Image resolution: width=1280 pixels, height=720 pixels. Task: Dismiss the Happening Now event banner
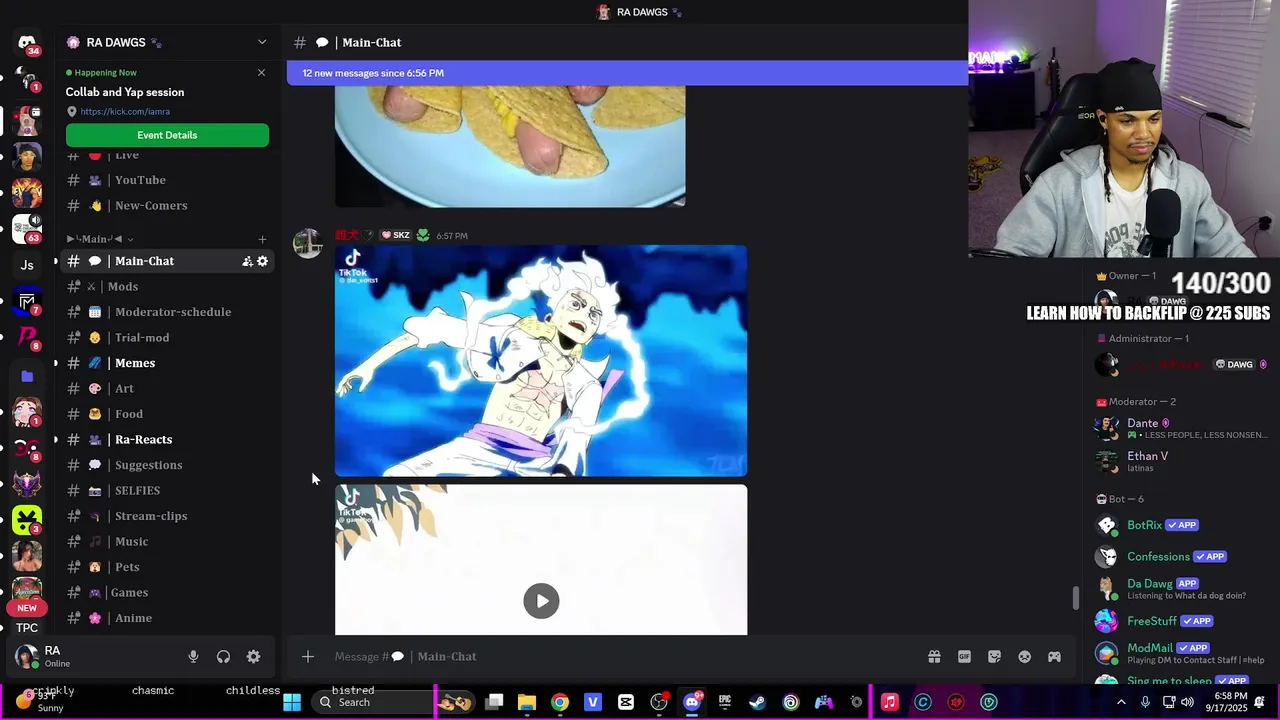click(262, 72)
